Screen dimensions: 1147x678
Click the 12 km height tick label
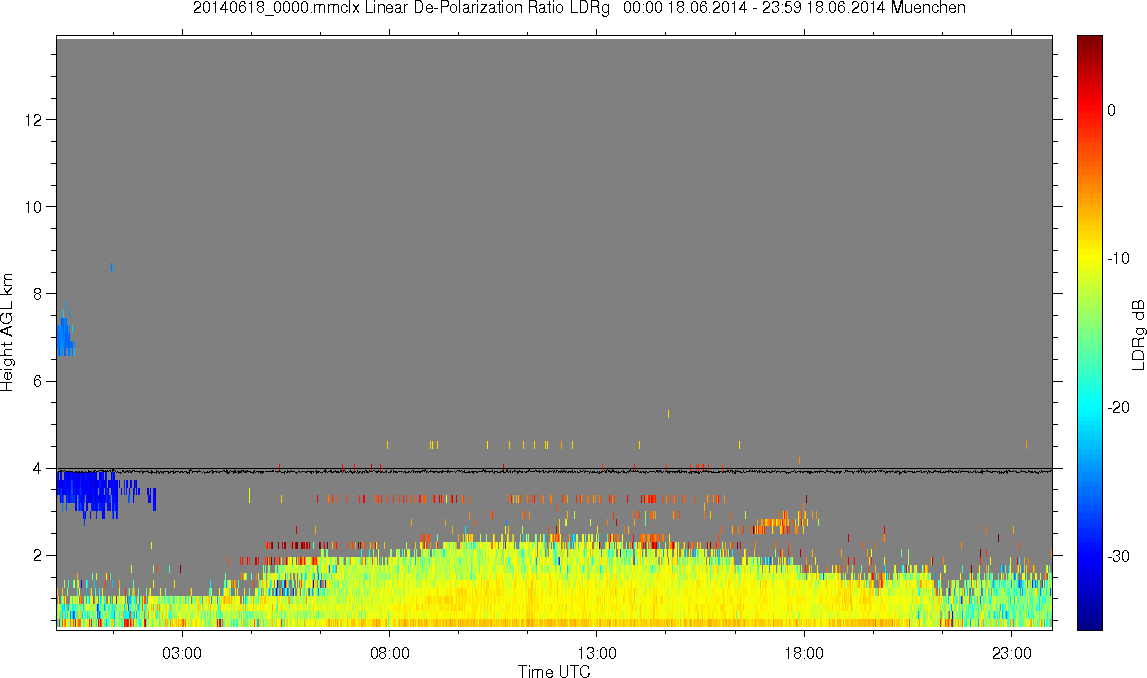(x=32, y=119)
